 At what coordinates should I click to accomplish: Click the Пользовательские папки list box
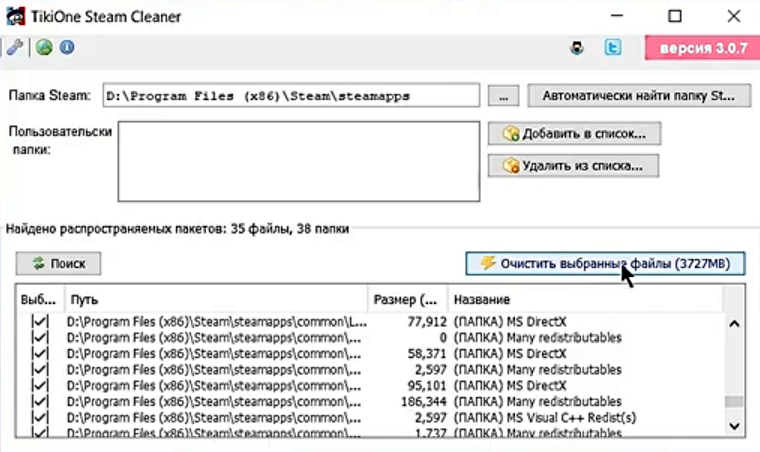click(299, 161)
